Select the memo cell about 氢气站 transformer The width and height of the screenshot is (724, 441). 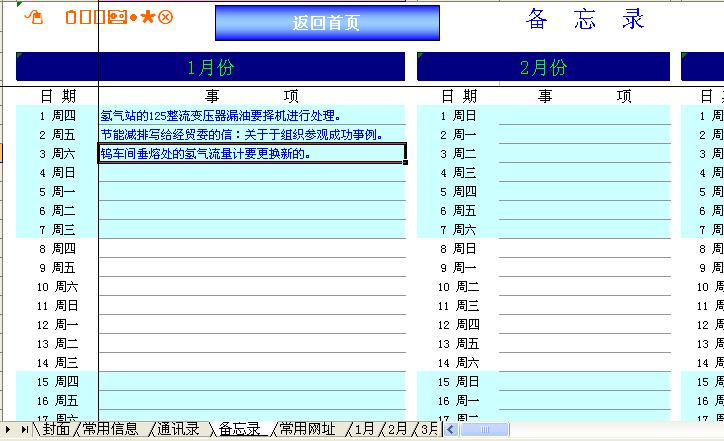point(252,115)
